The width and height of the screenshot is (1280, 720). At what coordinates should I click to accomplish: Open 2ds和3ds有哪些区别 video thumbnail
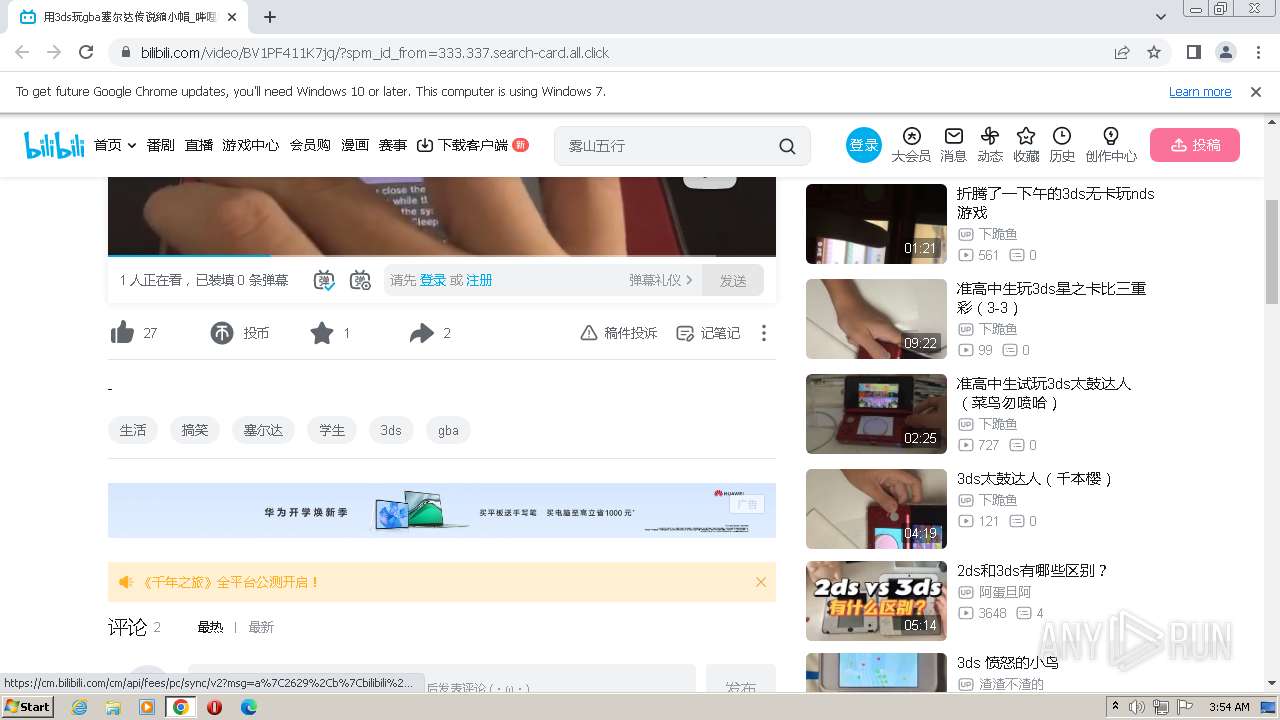[x=876, y=601]
